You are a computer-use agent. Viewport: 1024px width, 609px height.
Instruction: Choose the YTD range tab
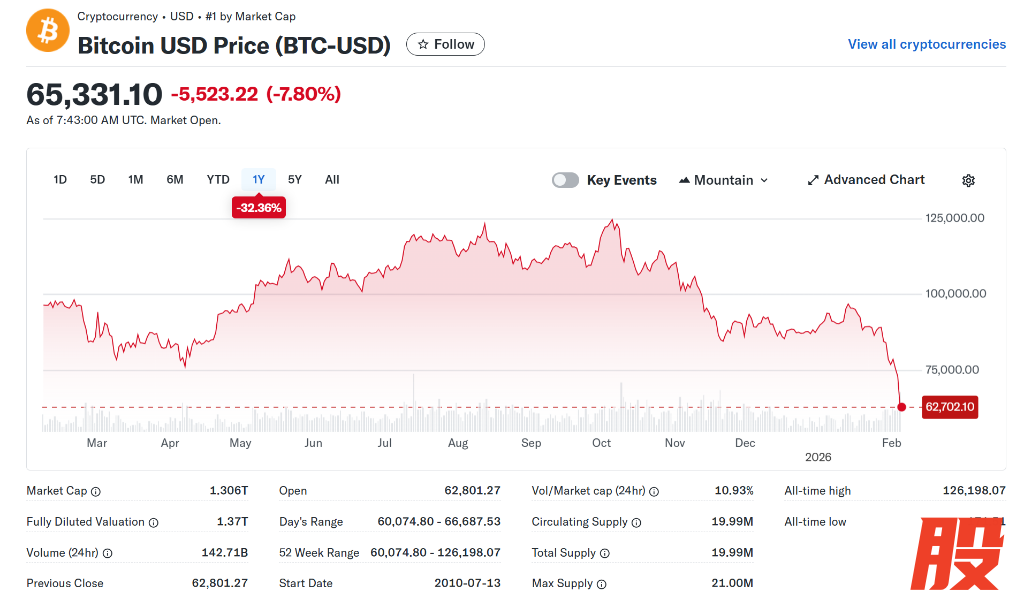pyautogui.click(x=218, y=180)
